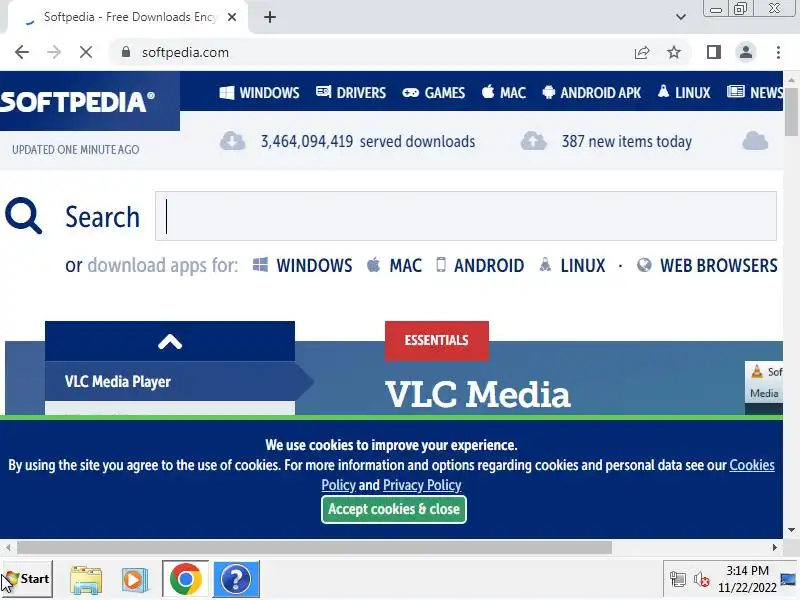Share this page icon in address bar
The height and width of the screenshot is (600, 800).
(x=642, y=52)
